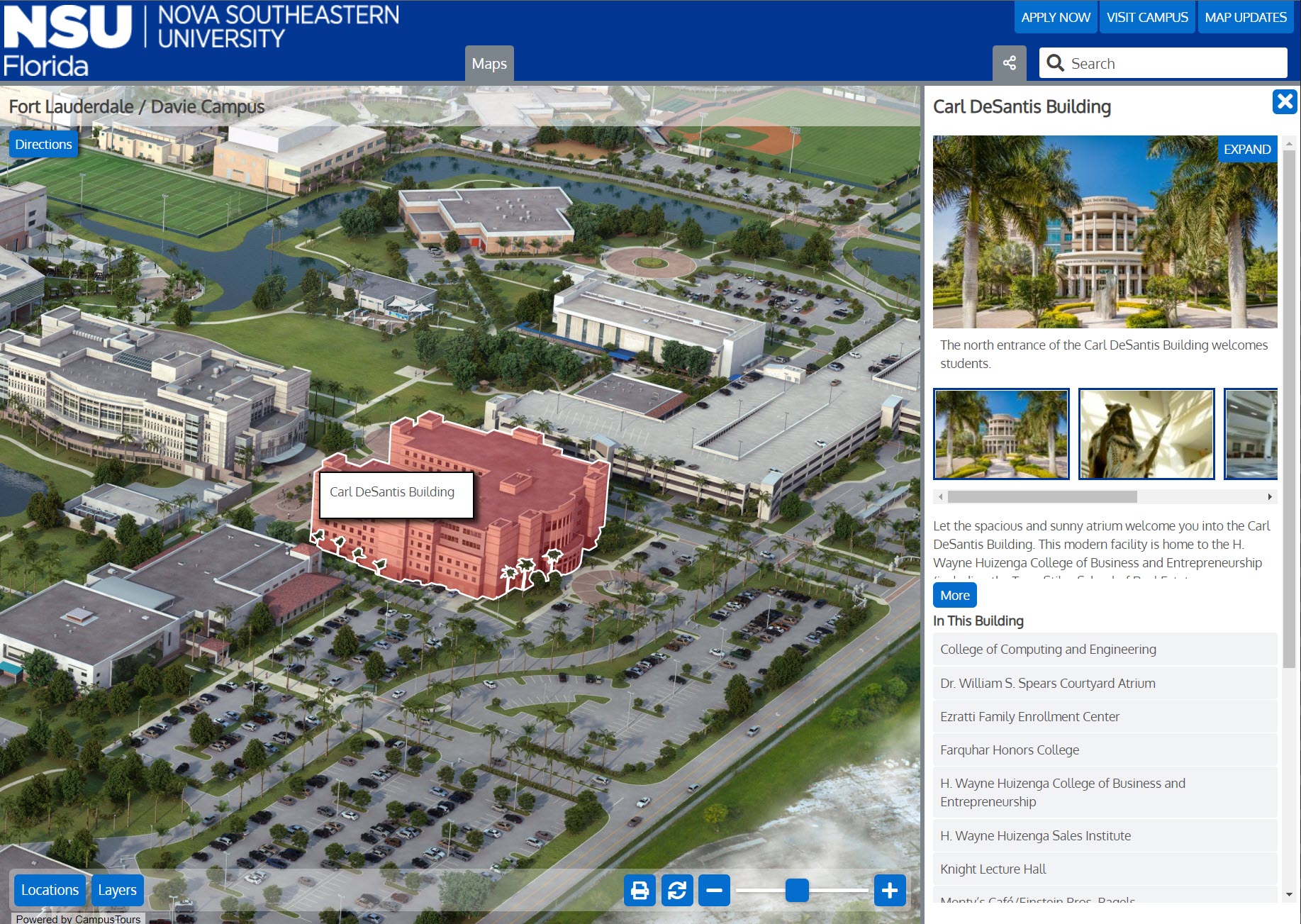This screenshot has width=1301, height=924.
Task: Zoom out with the minus button
Action: (x=714, y=890)
